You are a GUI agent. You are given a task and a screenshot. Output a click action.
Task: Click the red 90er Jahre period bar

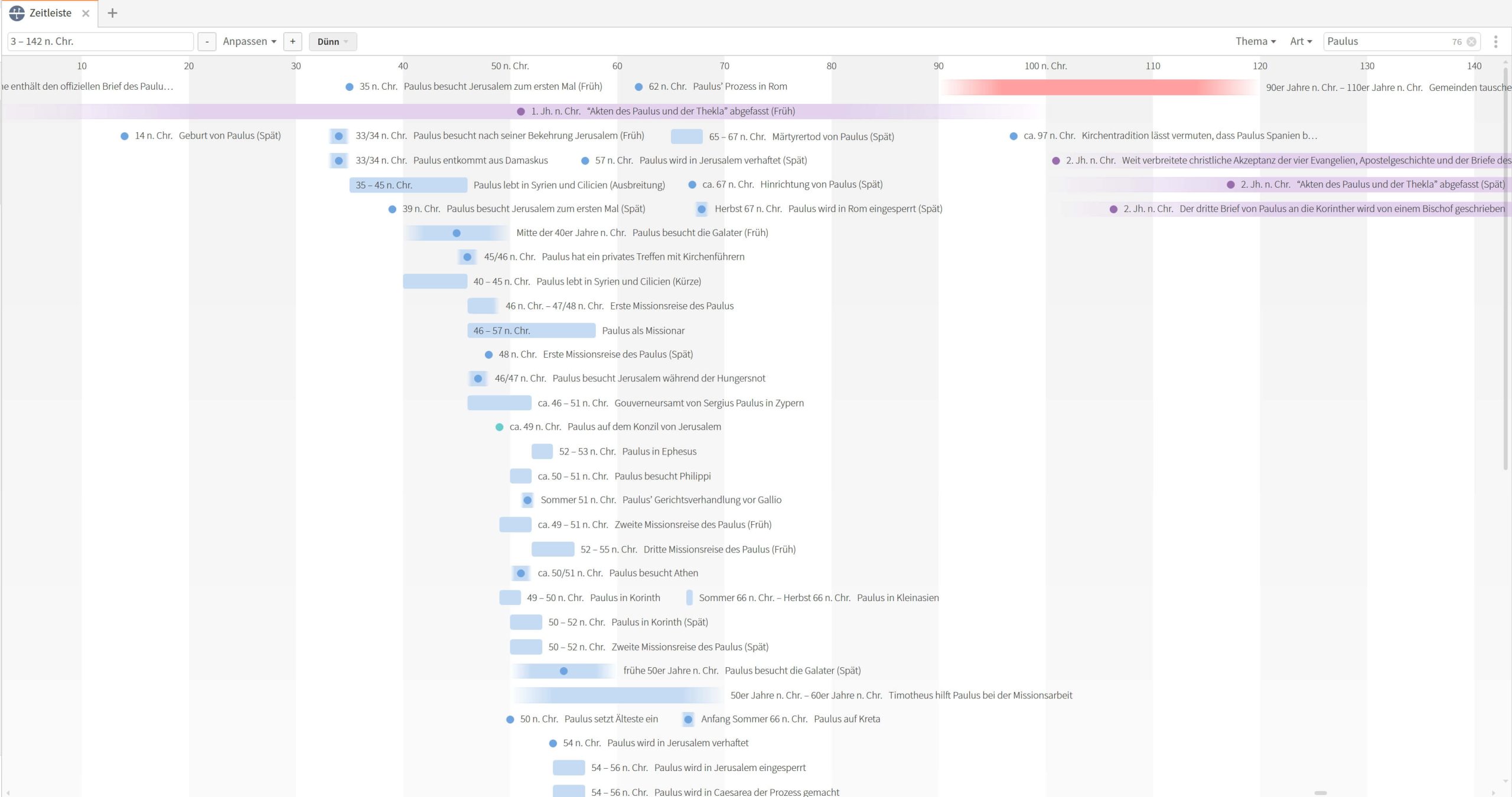[x=1099, y=87]
